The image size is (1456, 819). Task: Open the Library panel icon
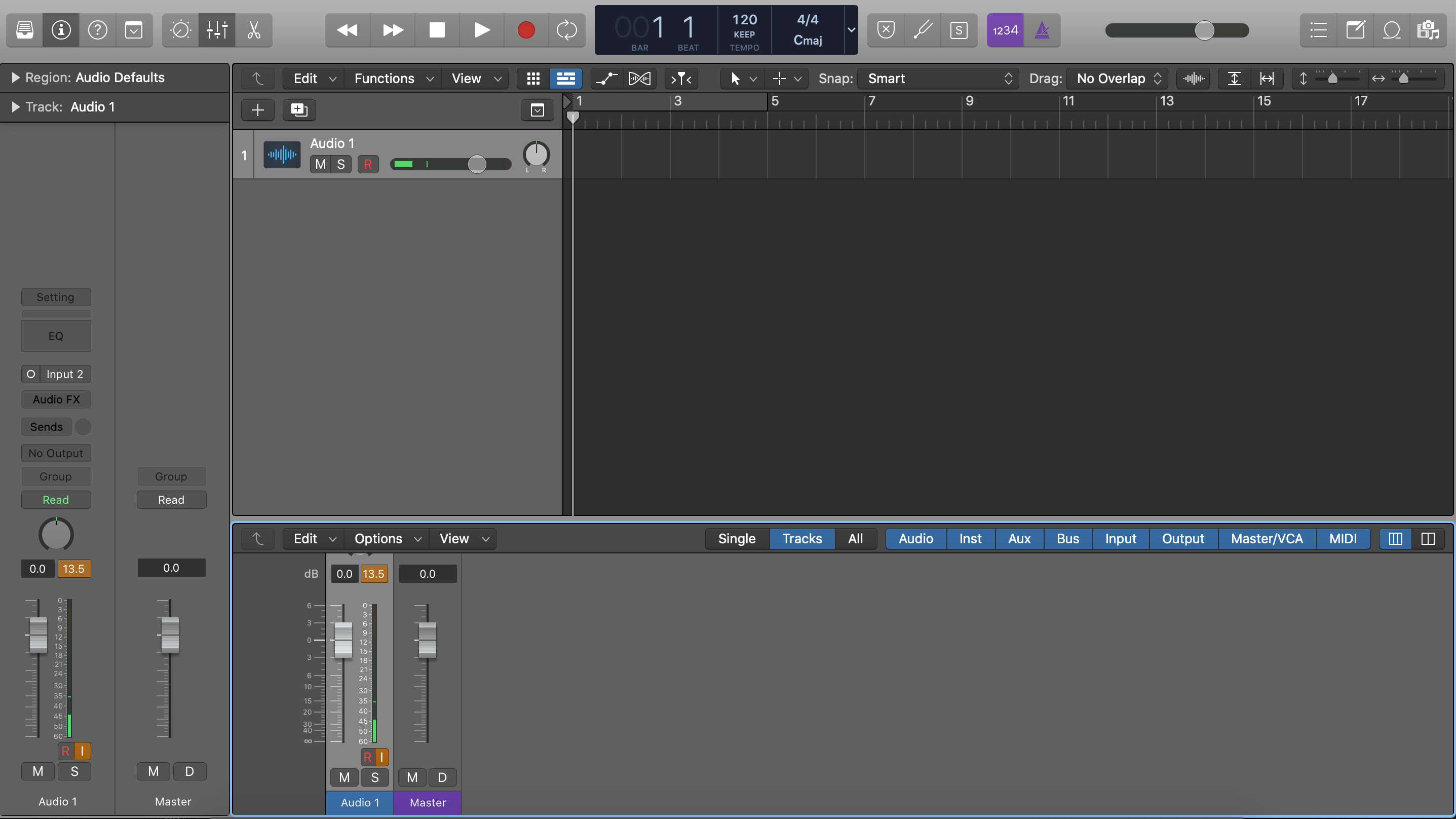pos(24,30)
